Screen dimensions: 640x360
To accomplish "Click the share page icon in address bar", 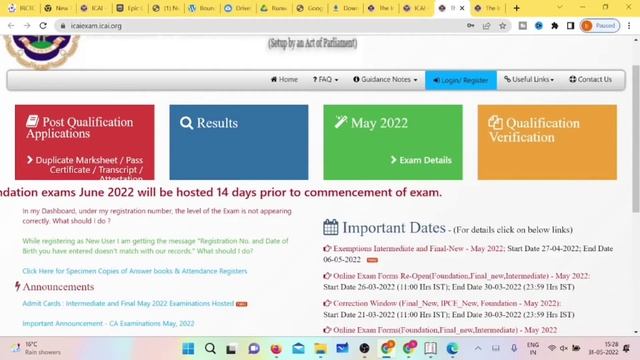I will coord(486,26).
